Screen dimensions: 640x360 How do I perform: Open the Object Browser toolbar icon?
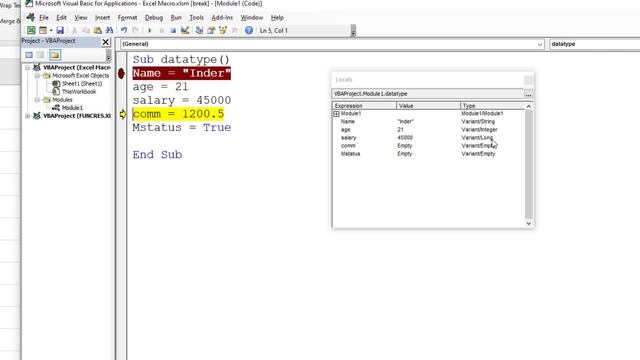[223, 30]
